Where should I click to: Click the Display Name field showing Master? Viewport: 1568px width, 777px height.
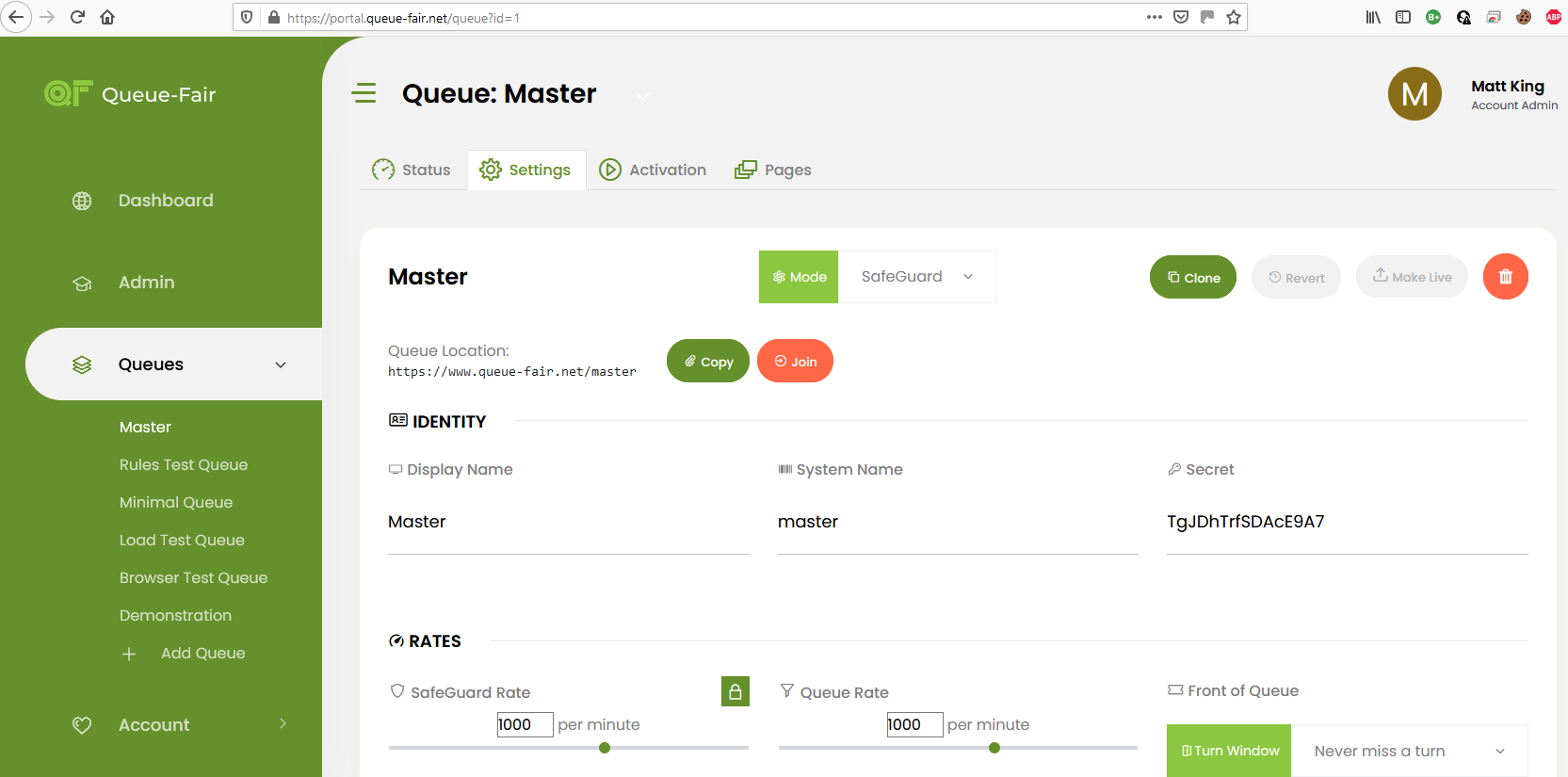point(569,522)
